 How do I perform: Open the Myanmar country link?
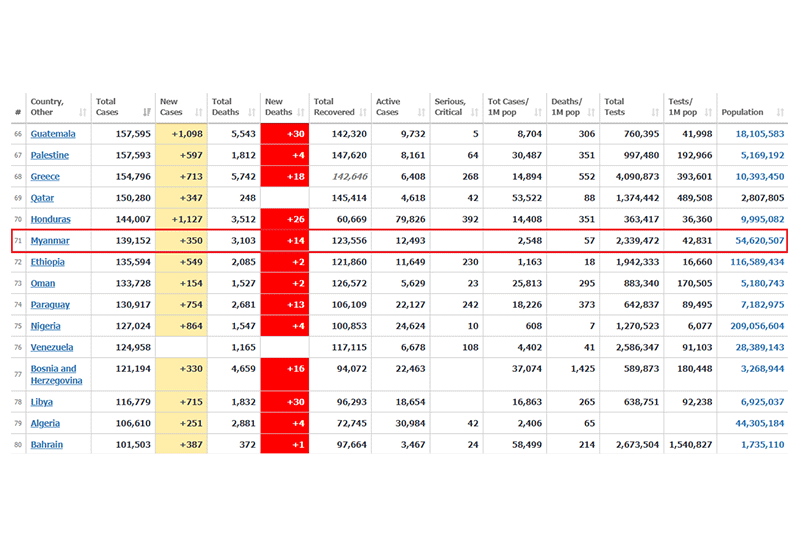click(x=50, y=241)
